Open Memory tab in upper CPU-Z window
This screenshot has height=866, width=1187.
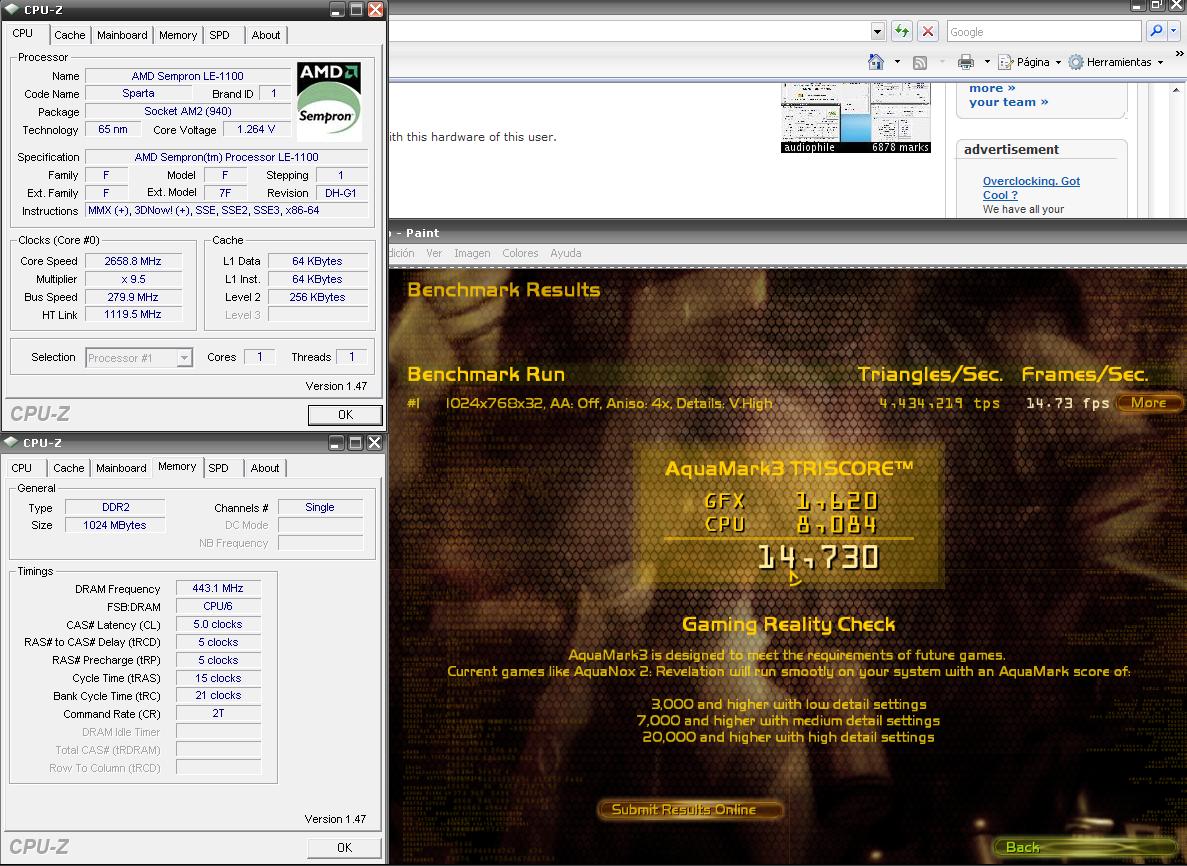point(178,35)
